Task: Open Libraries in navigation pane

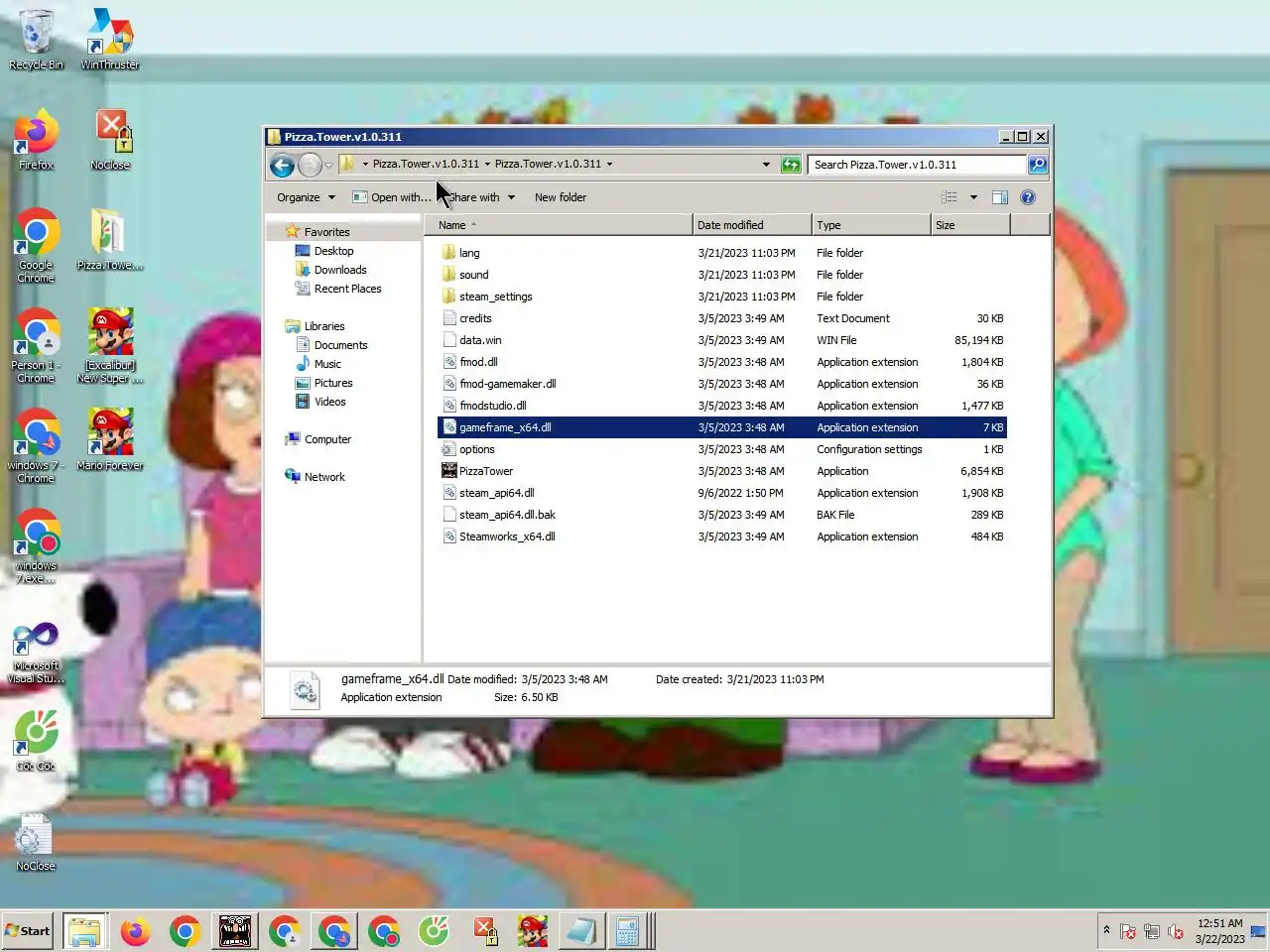Action: 324,326
